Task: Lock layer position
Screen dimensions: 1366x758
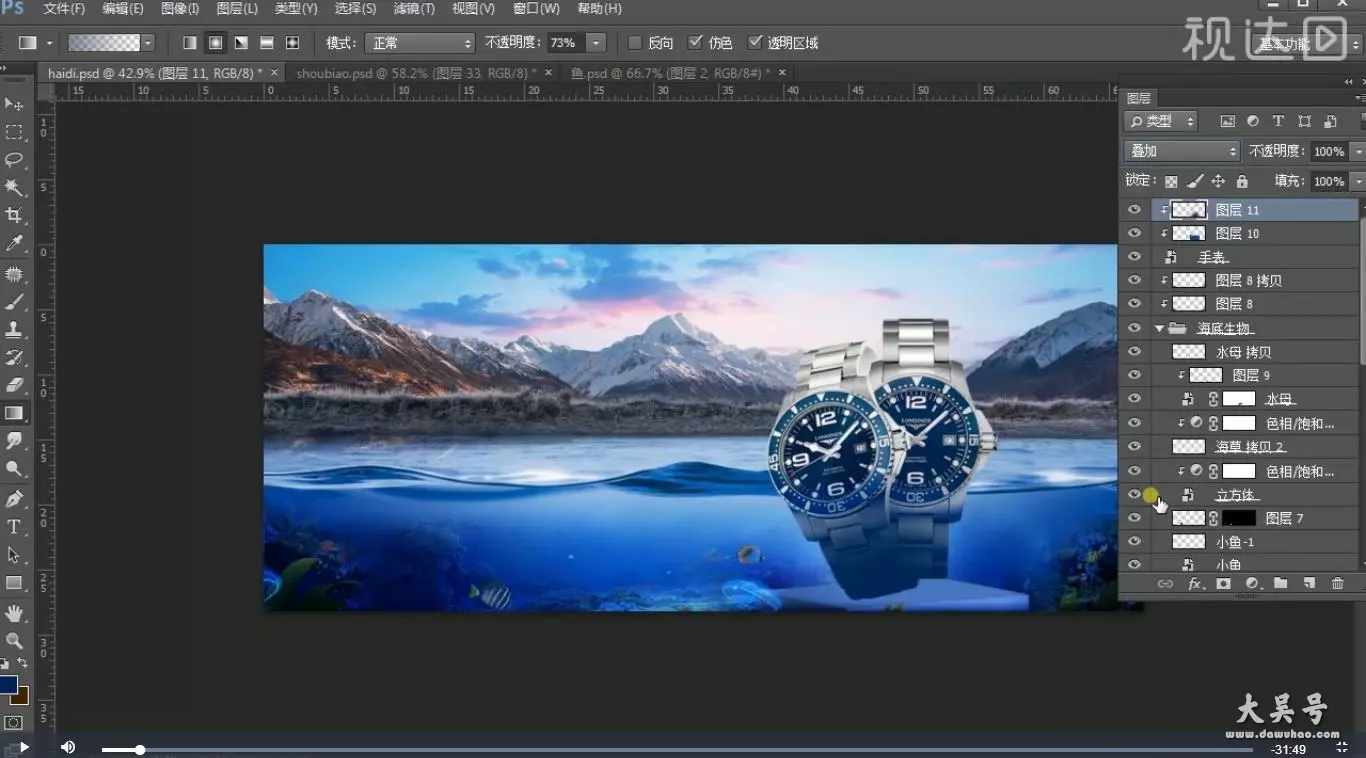Action: point(1218,182)
